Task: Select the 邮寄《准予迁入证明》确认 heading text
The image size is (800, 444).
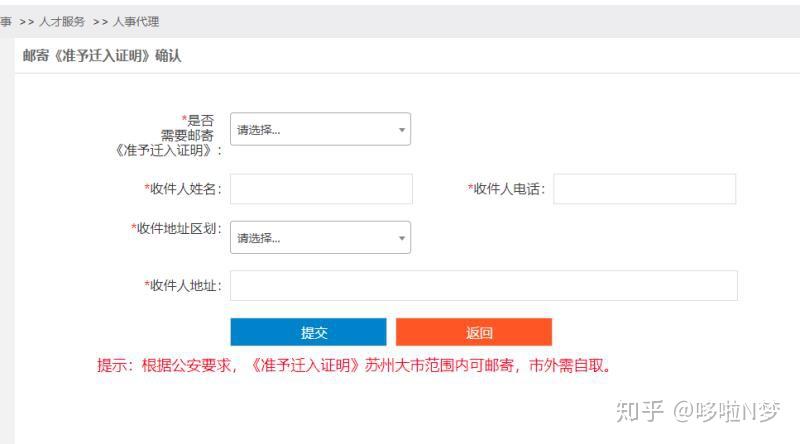Action: tap(102, 56)
